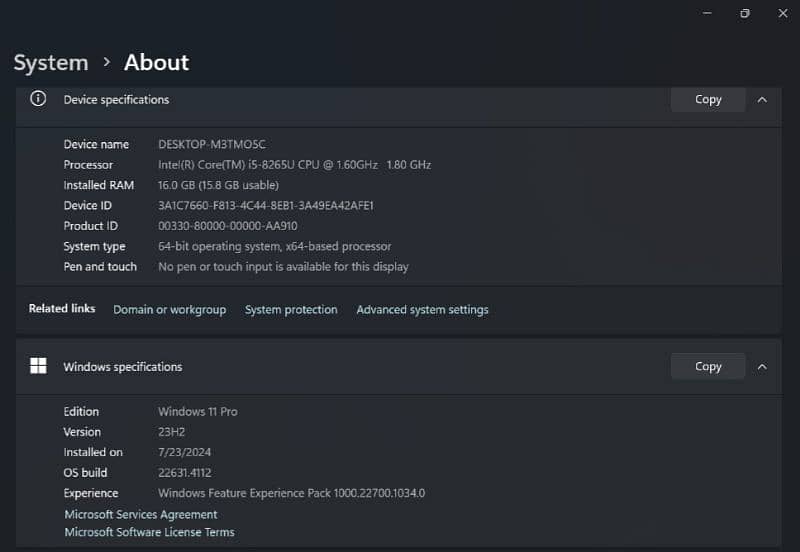Viewport: 800px width, 552px height.
Task: Copy the device specifications
Action: coord(708,99)
